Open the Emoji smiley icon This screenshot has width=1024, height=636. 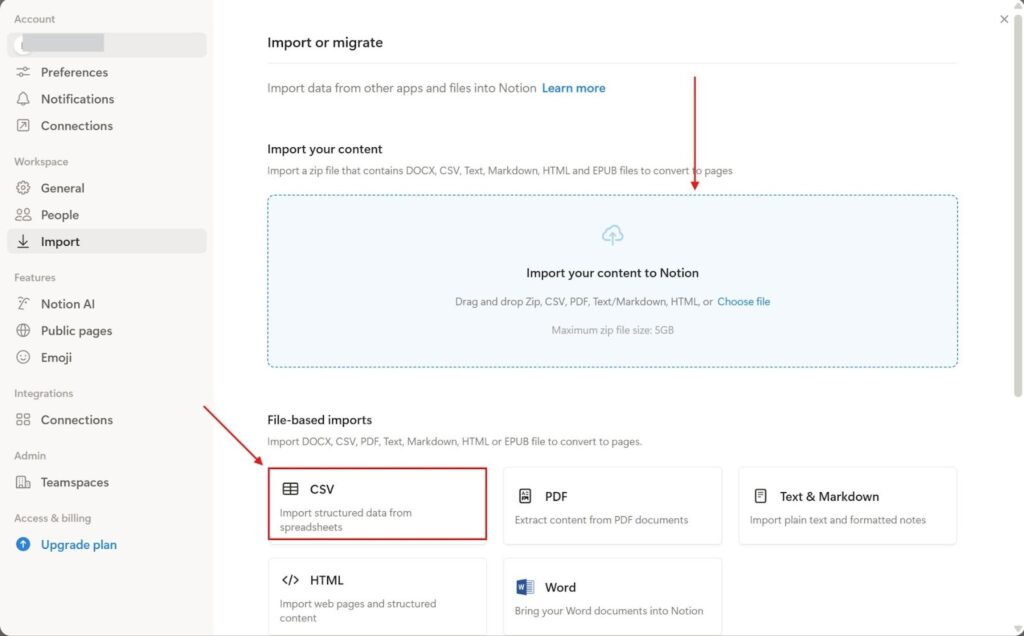click(25, 357)
